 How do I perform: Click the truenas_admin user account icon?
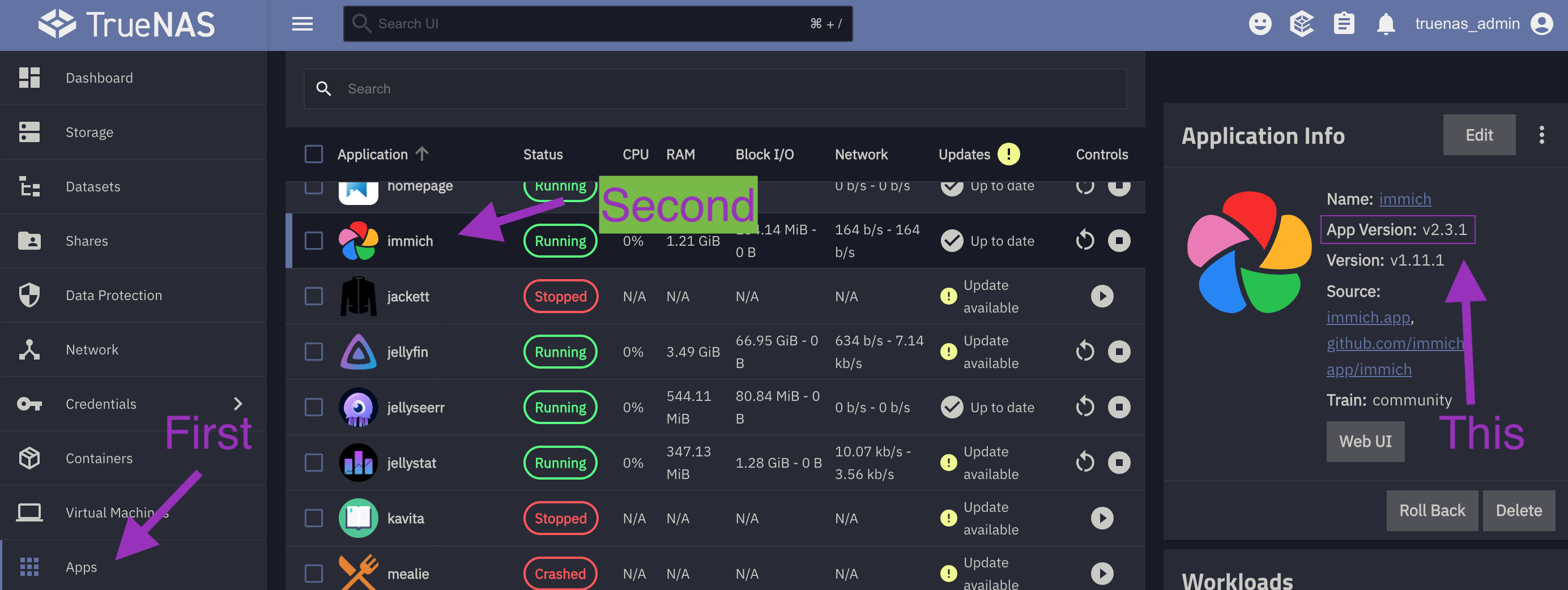coord(1541,24)
